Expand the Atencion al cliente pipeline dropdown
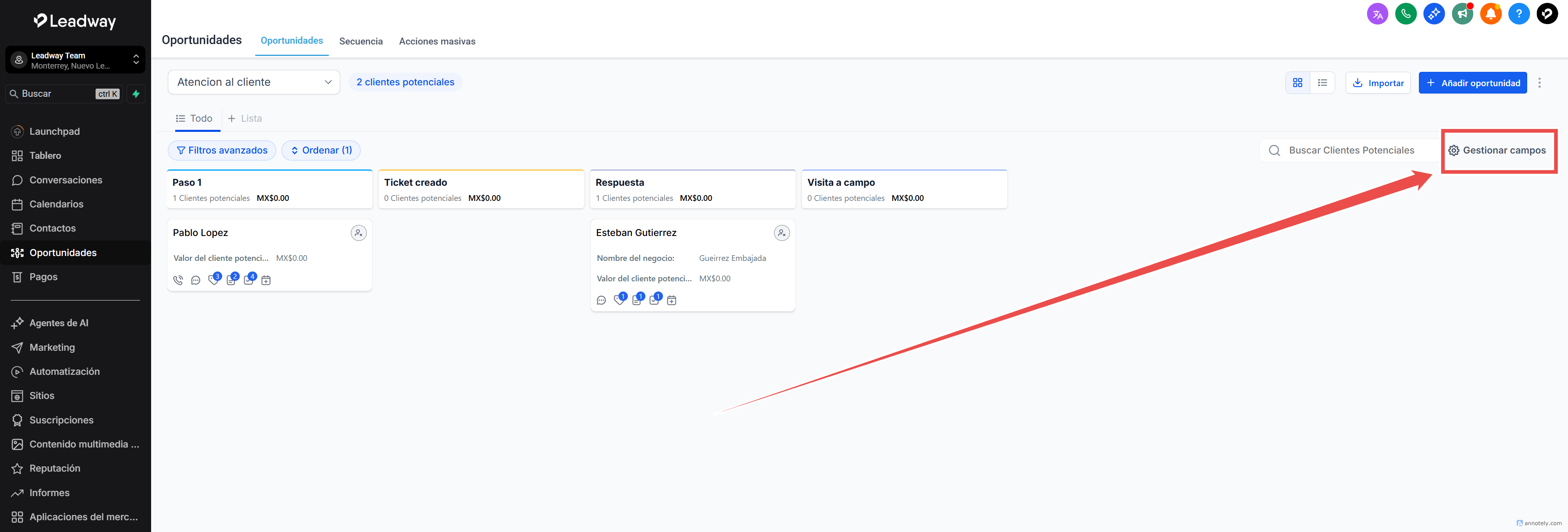The height and width of the screenshot is (532, 1568). pyautogui.click(x=254, y=82)
